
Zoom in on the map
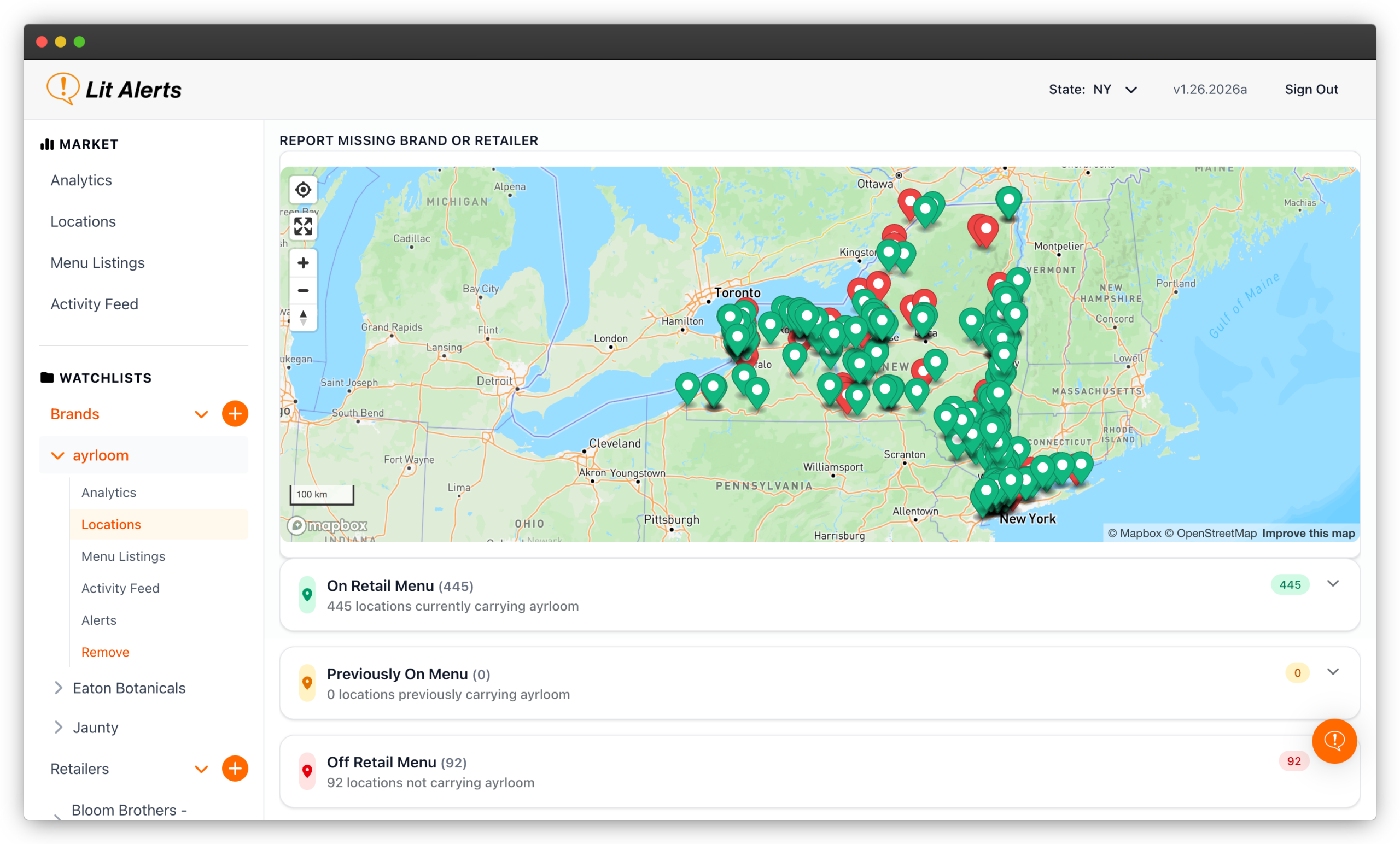pyautogui.click(x=303, y=263)
